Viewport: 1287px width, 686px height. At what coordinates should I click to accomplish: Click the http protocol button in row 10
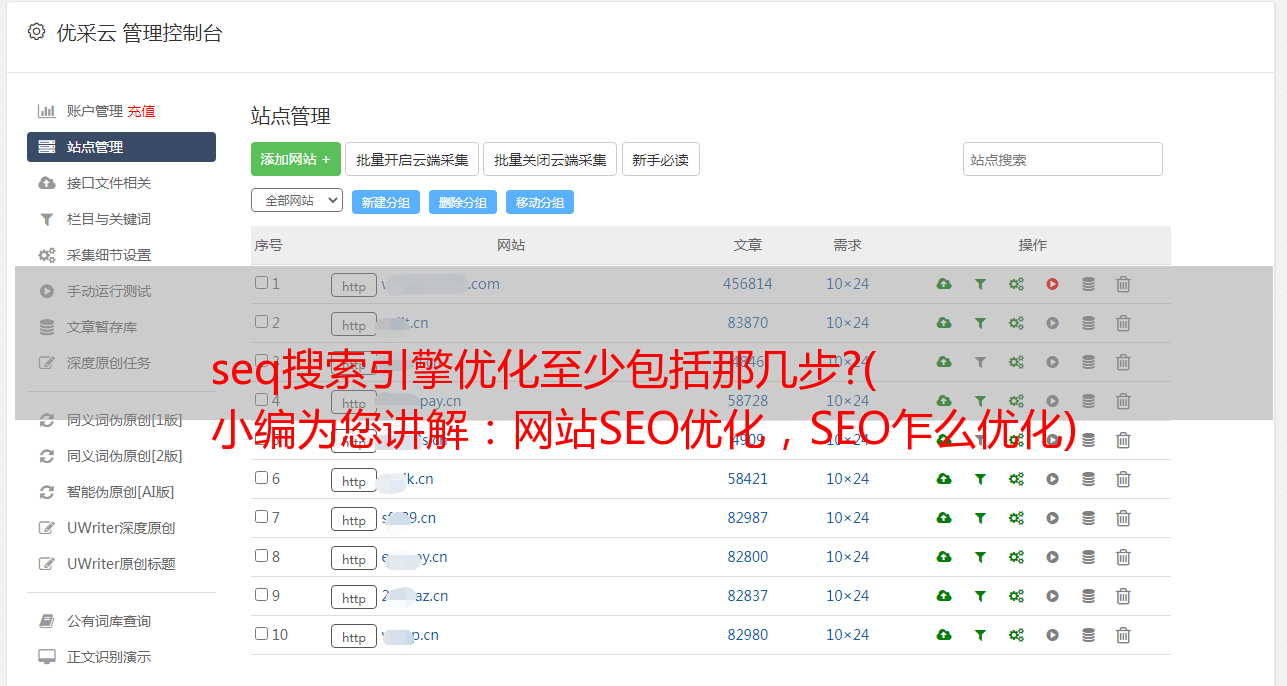(x=354, y=636)
